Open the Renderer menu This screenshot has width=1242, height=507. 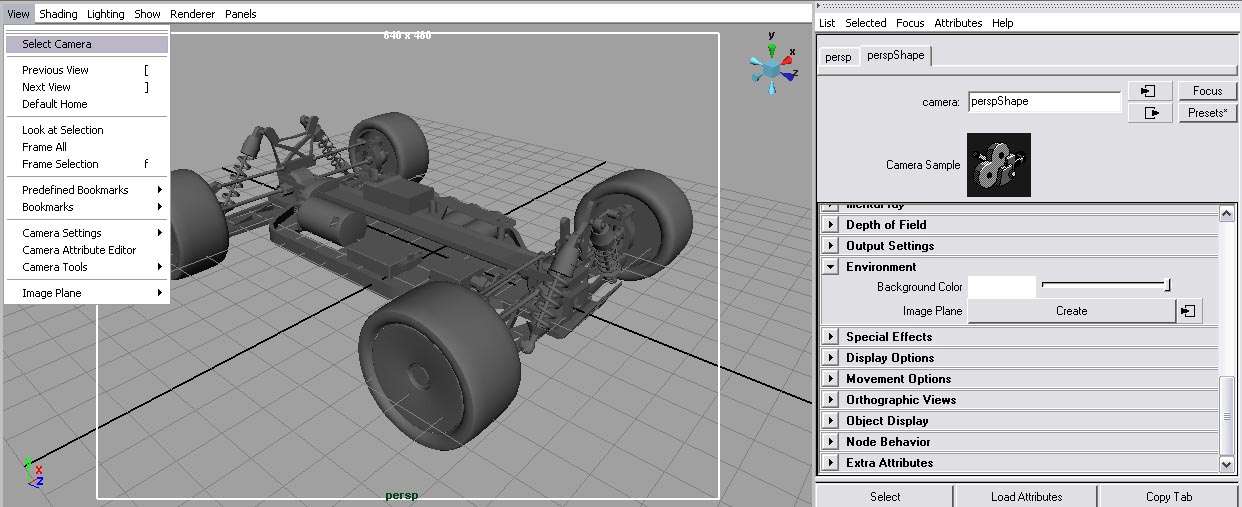(192, 14)
